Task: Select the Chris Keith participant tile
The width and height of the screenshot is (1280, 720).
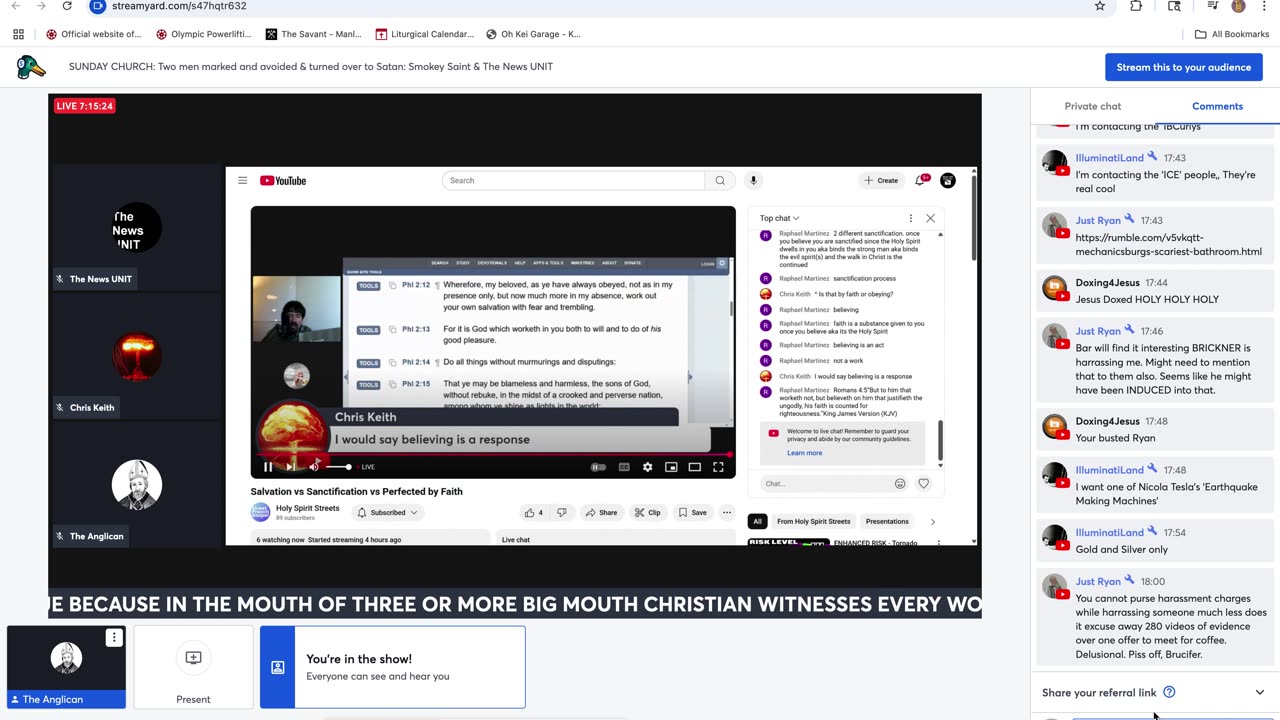Action: point(136,357)
